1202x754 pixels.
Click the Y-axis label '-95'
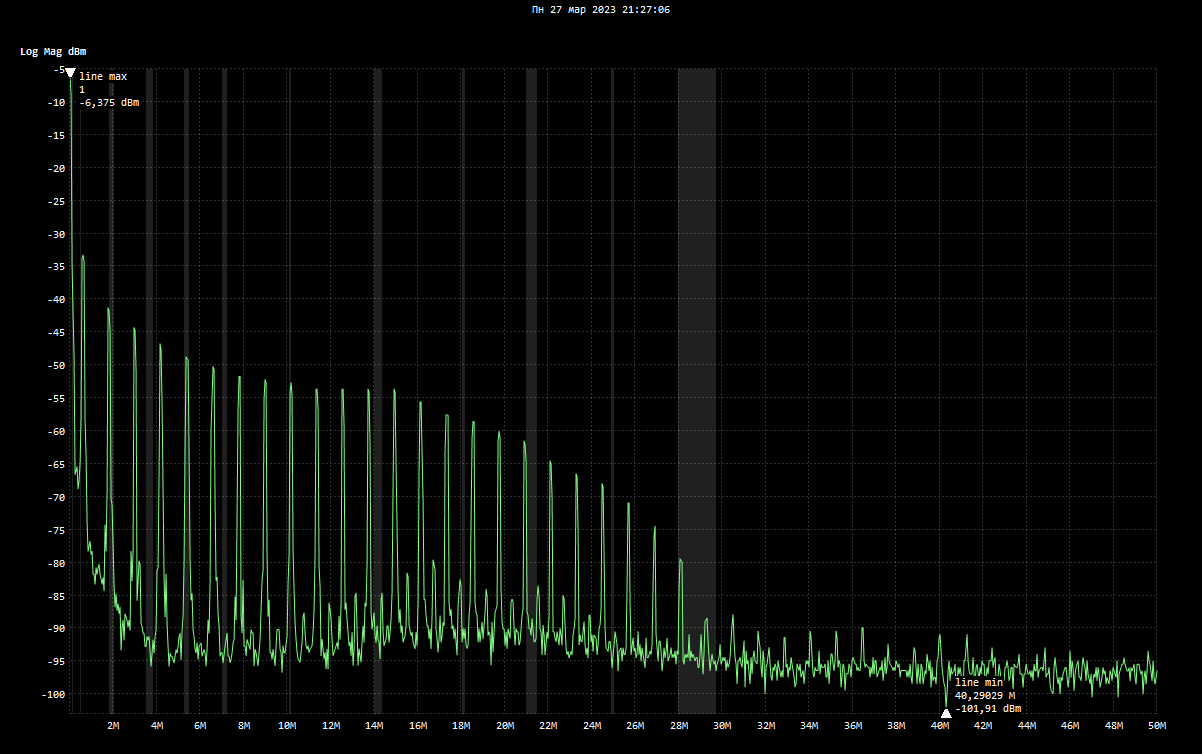[x=56, y=661]
